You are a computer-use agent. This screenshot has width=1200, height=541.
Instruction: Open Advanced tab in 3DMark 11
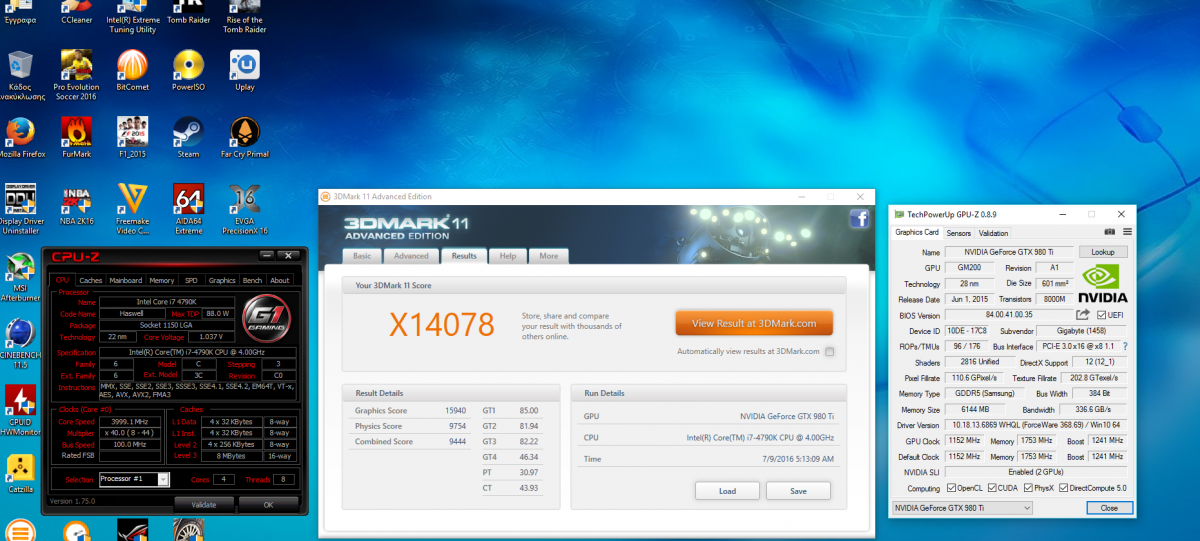coord(411,256)
